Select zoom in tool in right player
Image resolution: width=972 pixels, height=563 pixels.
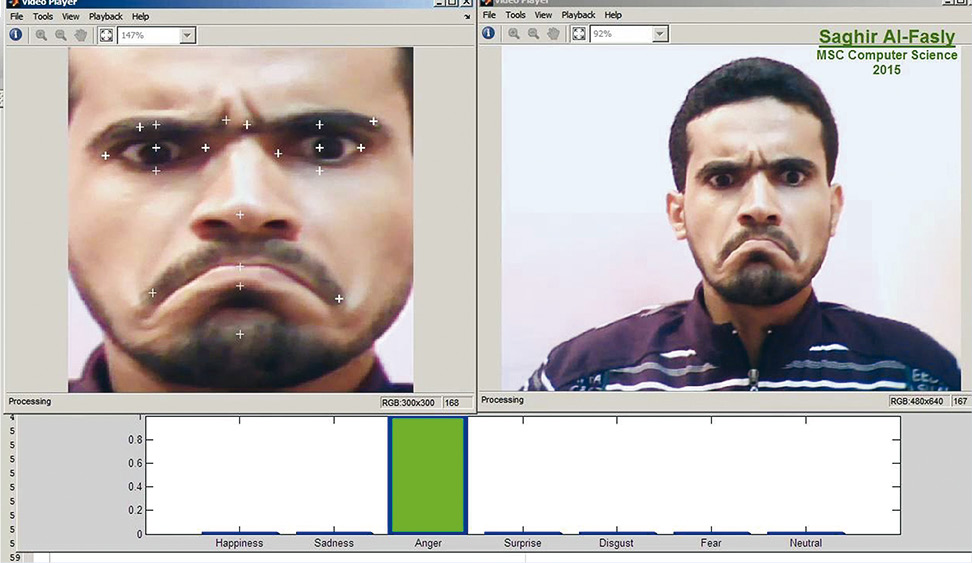pos(514,33)
